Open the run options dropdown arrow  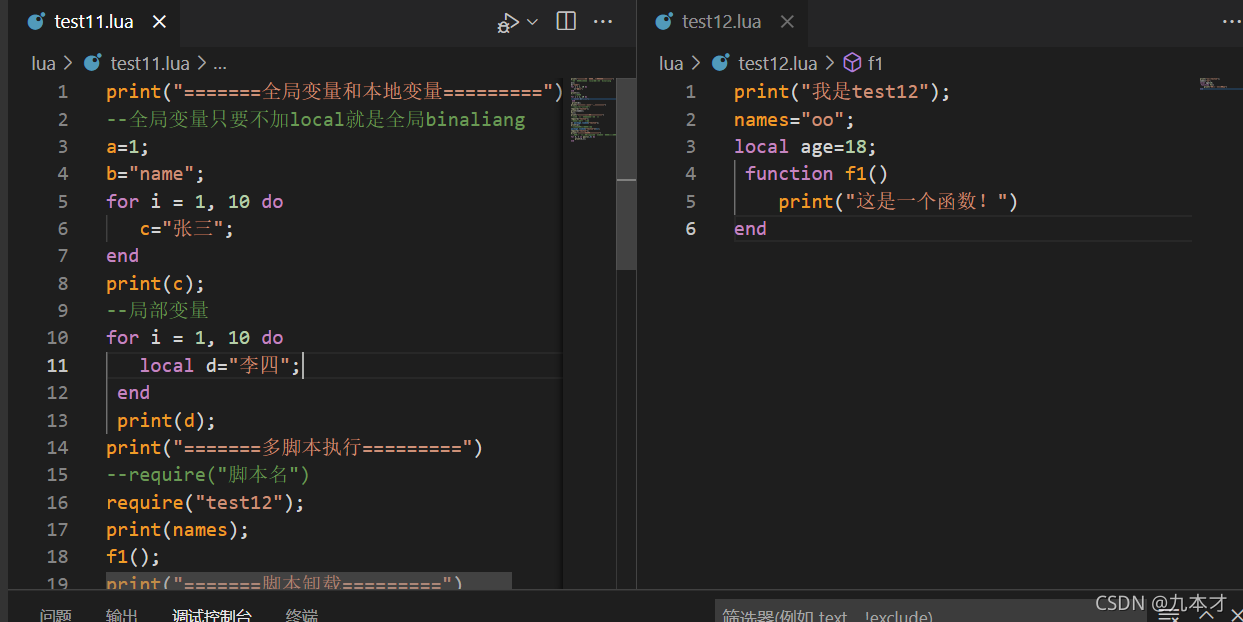(532, 22)
